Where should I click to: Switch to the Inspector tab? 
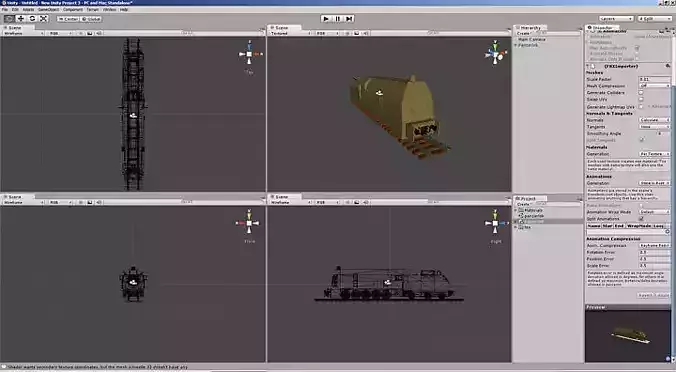601,28
